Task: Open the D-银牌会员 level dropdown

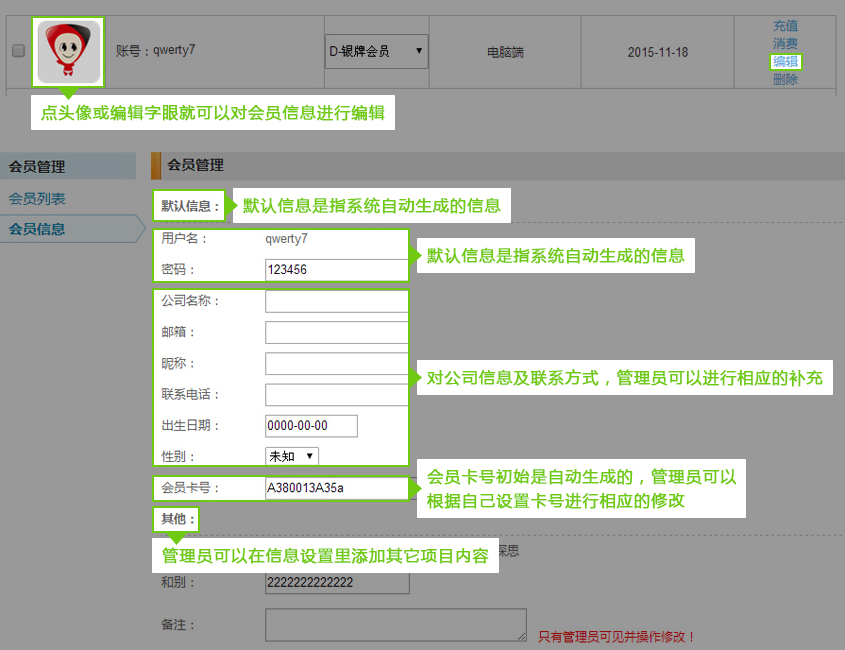Action: point(377,52)
